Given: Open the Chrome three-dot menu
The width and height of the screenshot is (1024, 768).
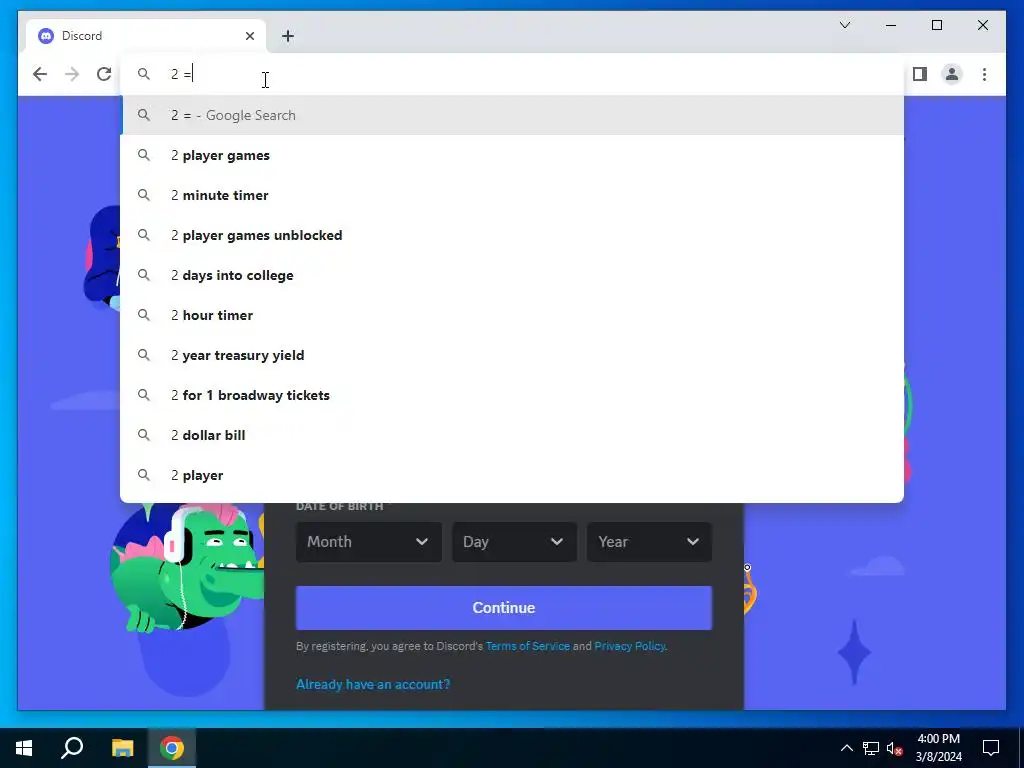Looking at the screenshot, I should 984,74.
